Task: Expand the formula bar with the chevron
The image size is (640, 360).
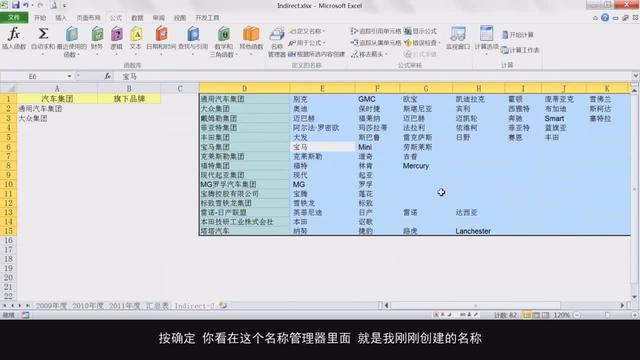Action: point(635,76)
